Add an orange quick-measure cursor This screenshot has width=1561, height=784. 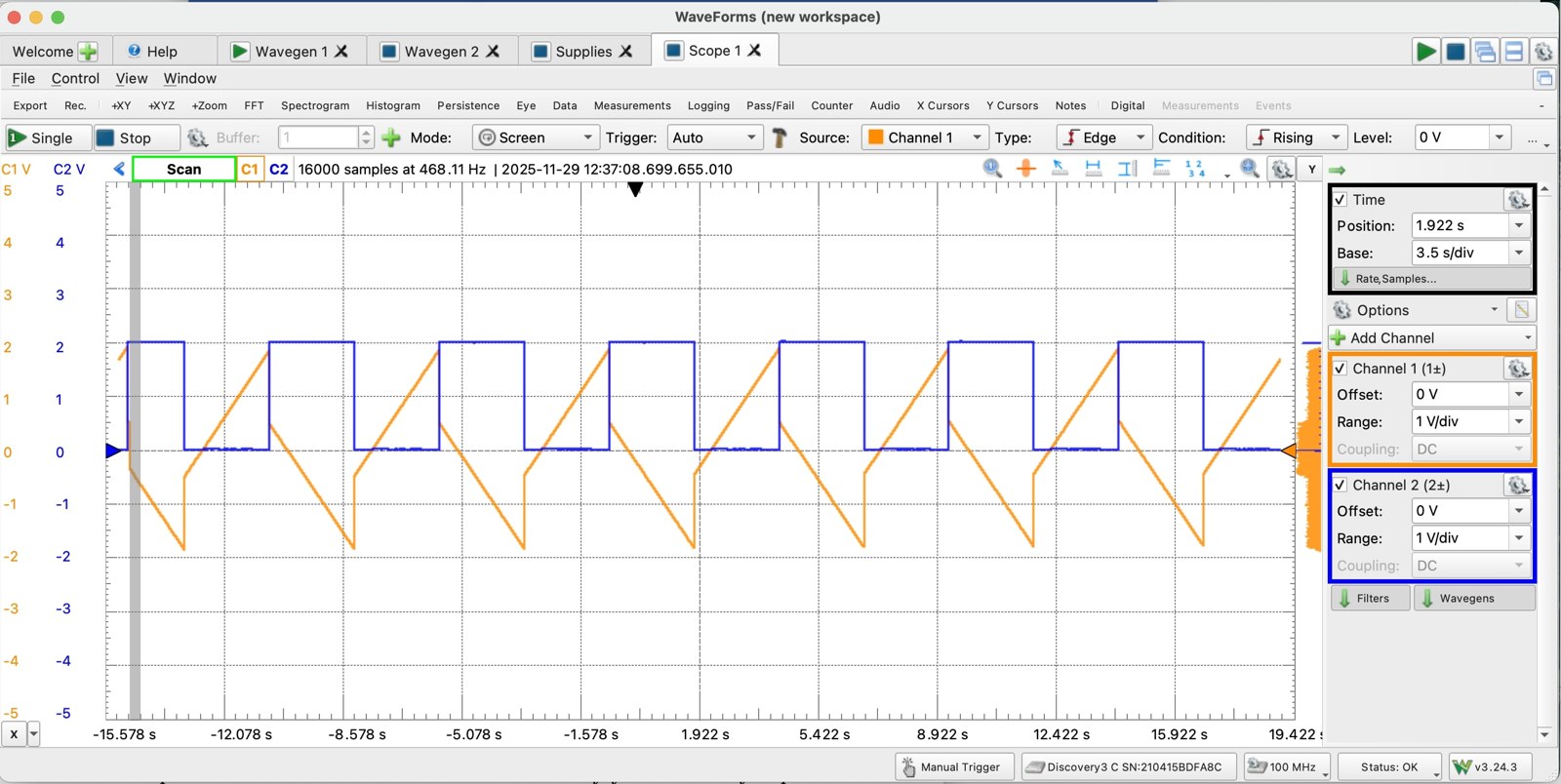[1025, 168]
